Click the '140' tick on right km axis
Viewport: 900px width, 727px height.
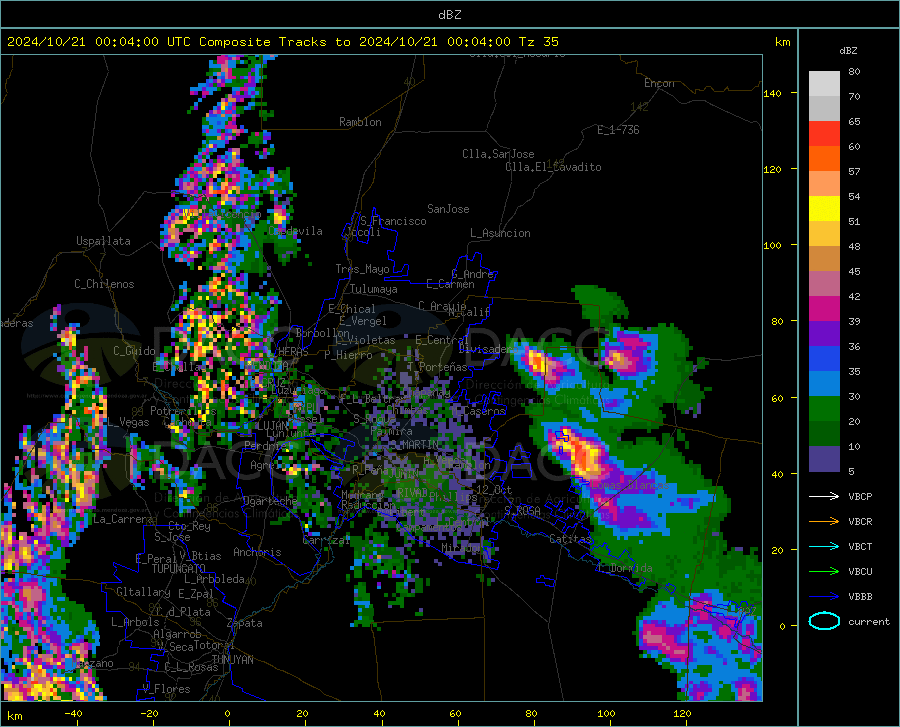tap(772, 94)
